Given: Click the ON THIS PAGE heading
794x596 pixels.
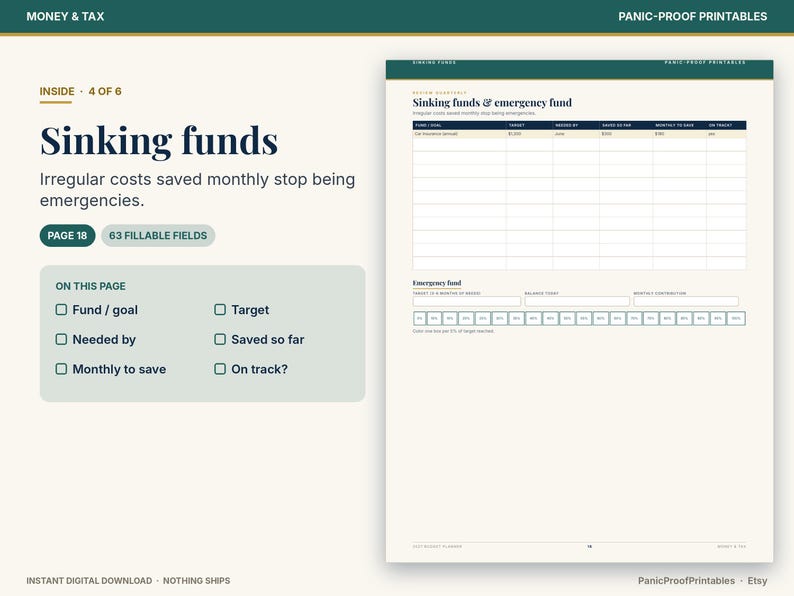Looking at the screenshot, I should coord(91,286).
